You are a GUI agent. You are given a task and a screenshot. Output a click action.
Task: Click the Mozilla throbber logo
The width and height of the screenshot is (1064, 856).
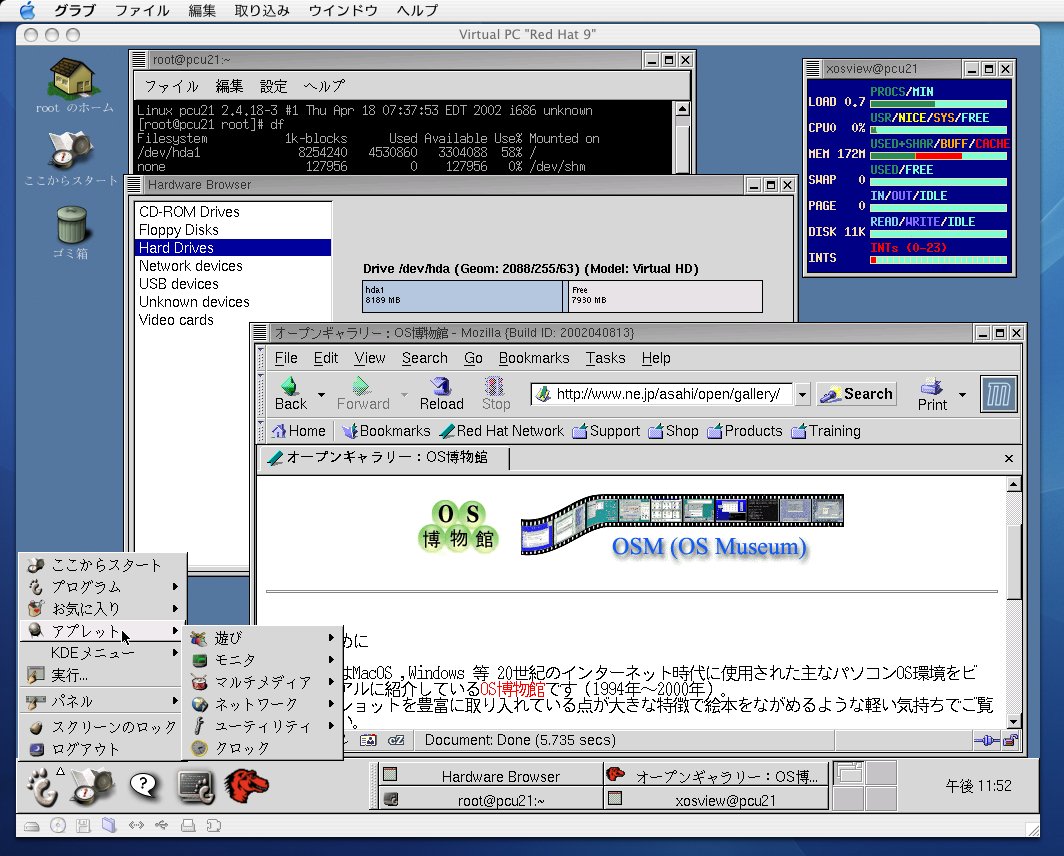pyautogui.click(x=999, y=394)
